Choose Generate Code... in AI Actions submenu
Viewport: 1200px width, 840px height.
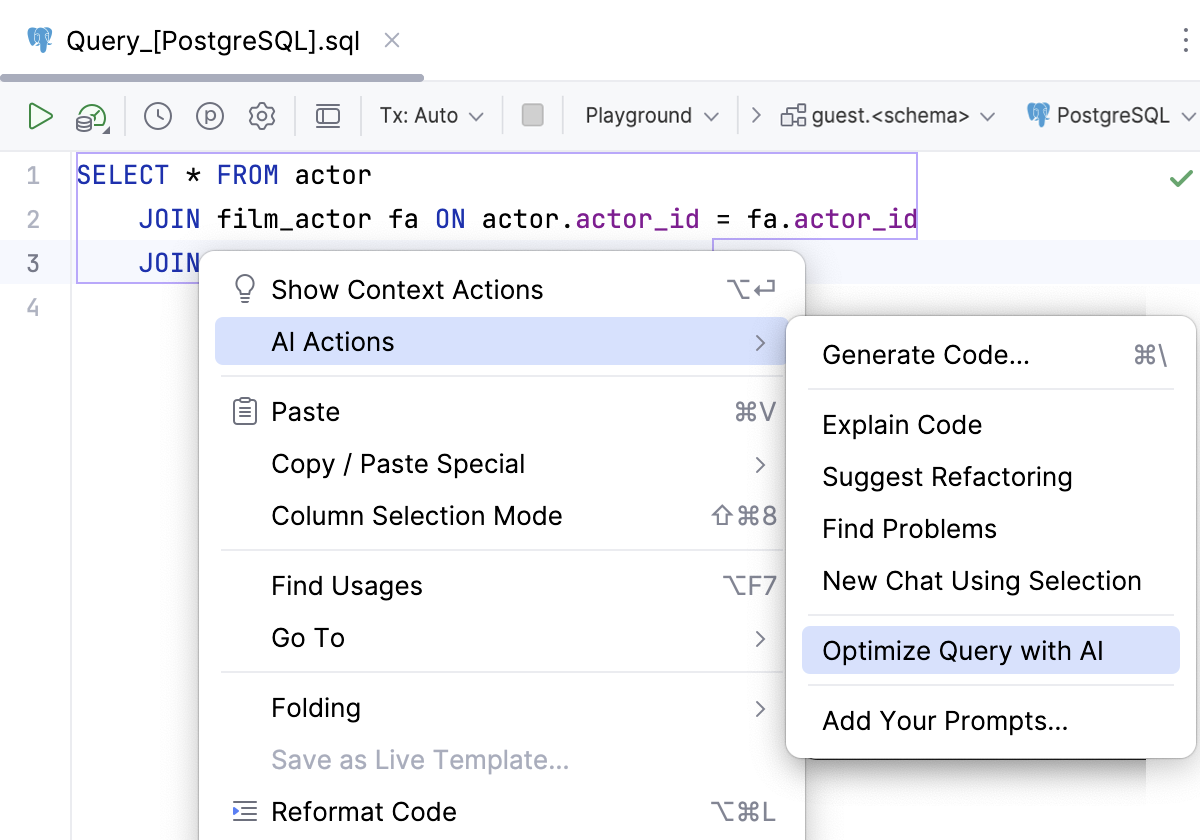point(991,355)
